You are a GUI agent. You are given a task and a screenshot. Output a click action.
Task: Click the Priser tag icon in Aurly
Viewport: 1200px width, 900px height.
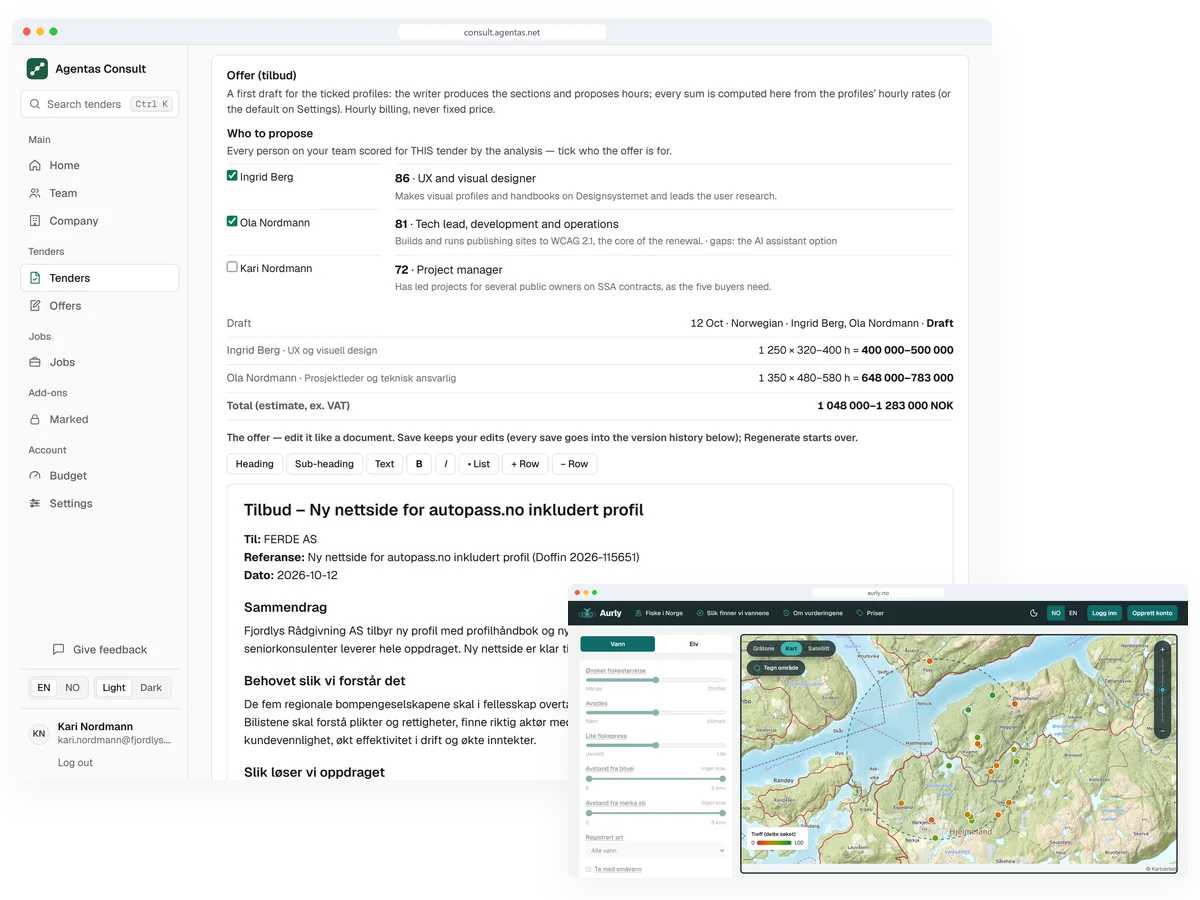[860, 613]
